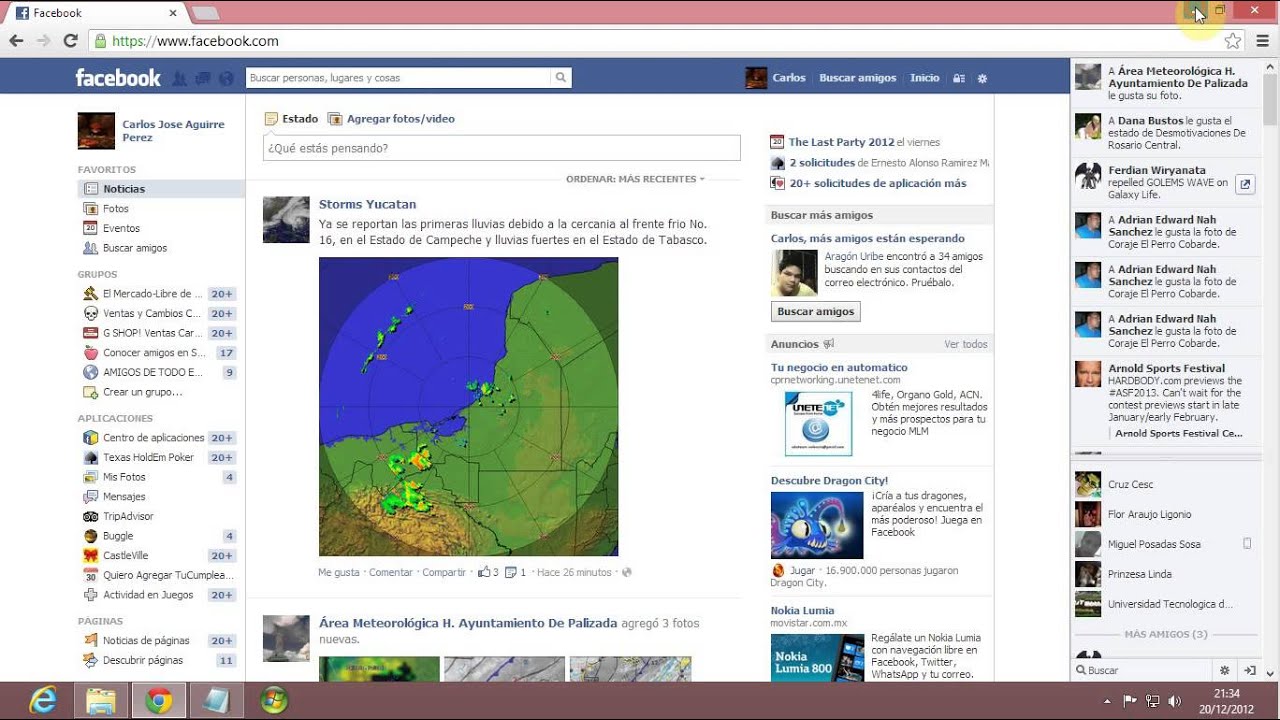Click clock in system tray
Viewport: 1280px width, 720px height.
tap(1226, 701)
